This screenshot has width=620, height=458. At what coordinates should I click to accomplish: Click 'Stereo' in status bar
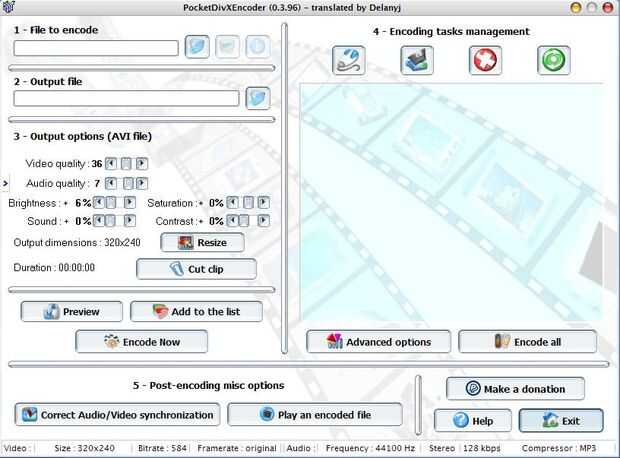(x=442, y=448)
